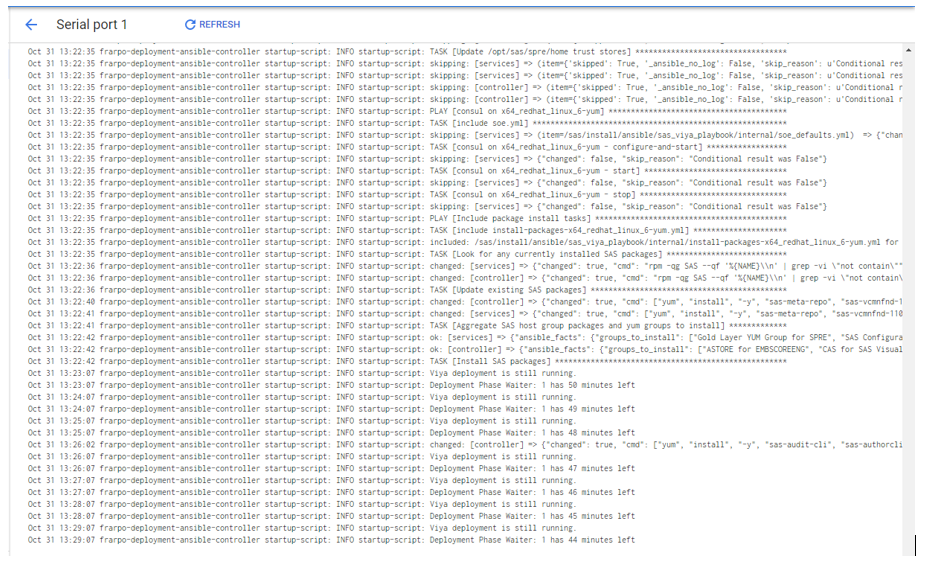Select line 'TASK [Look for any currently installed SAS packages]'
The width and height of the screenshot is (925, 569).
tap(407, 254)
